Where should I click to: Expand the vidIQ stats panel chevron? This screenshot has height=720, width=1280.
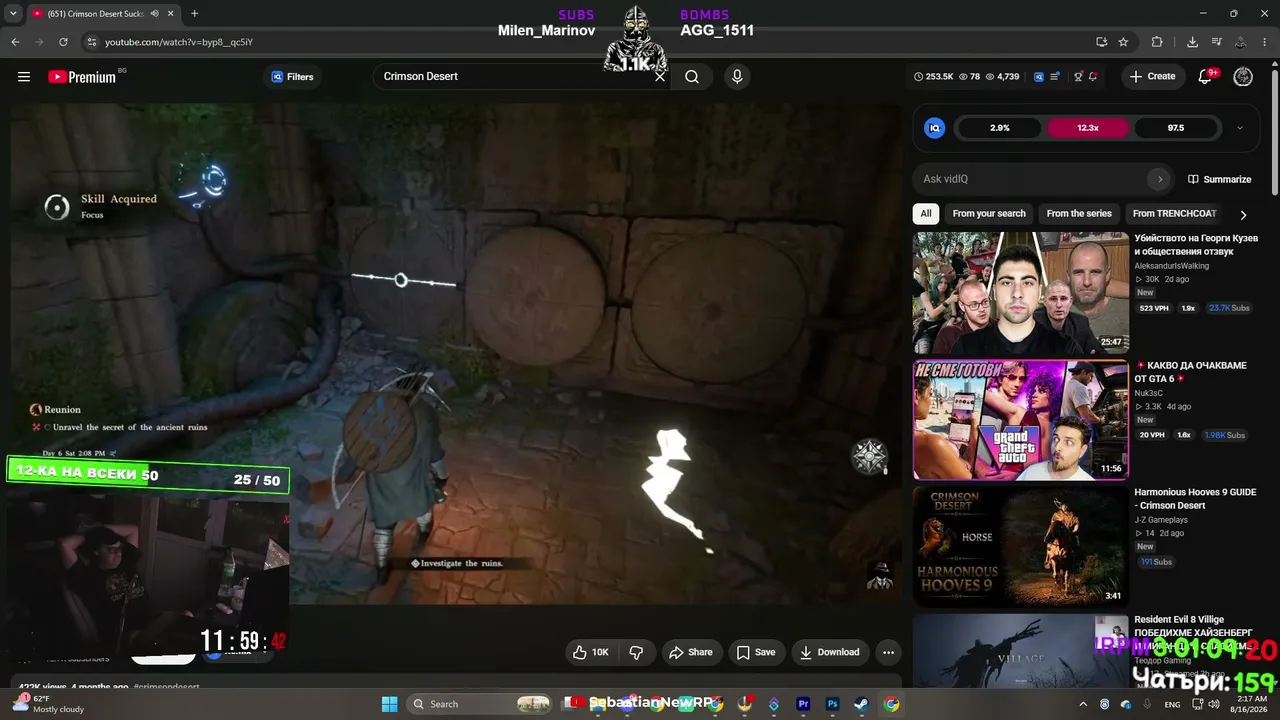pyautogui.click(x=1240, y=128)
